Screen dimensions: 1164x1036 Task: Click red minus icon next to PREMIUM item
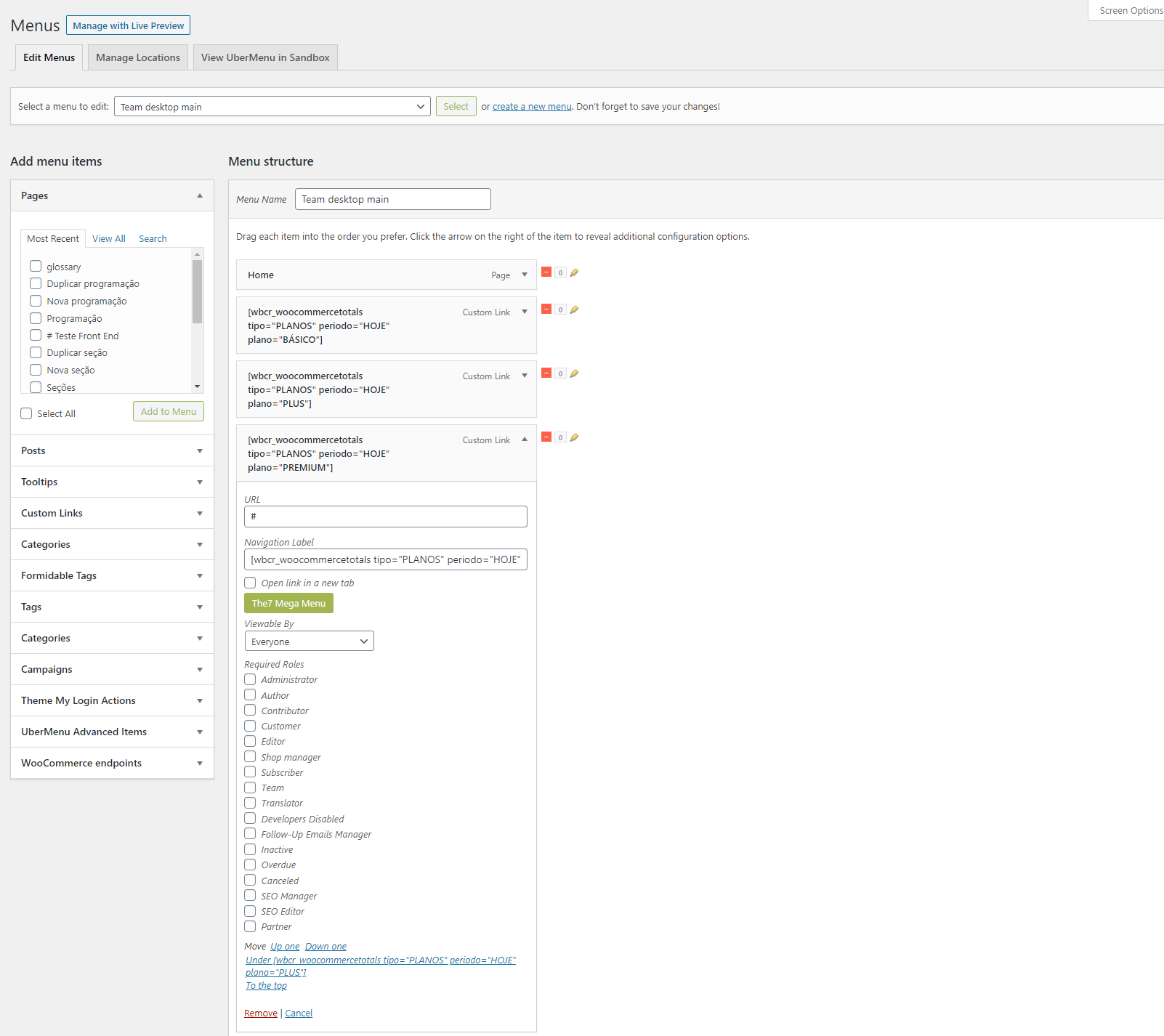(546, 437)
